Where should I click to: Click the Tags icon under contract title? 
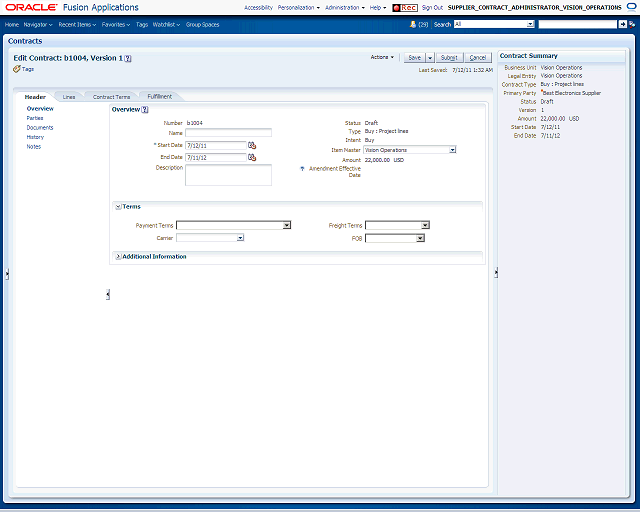(17, 69)
